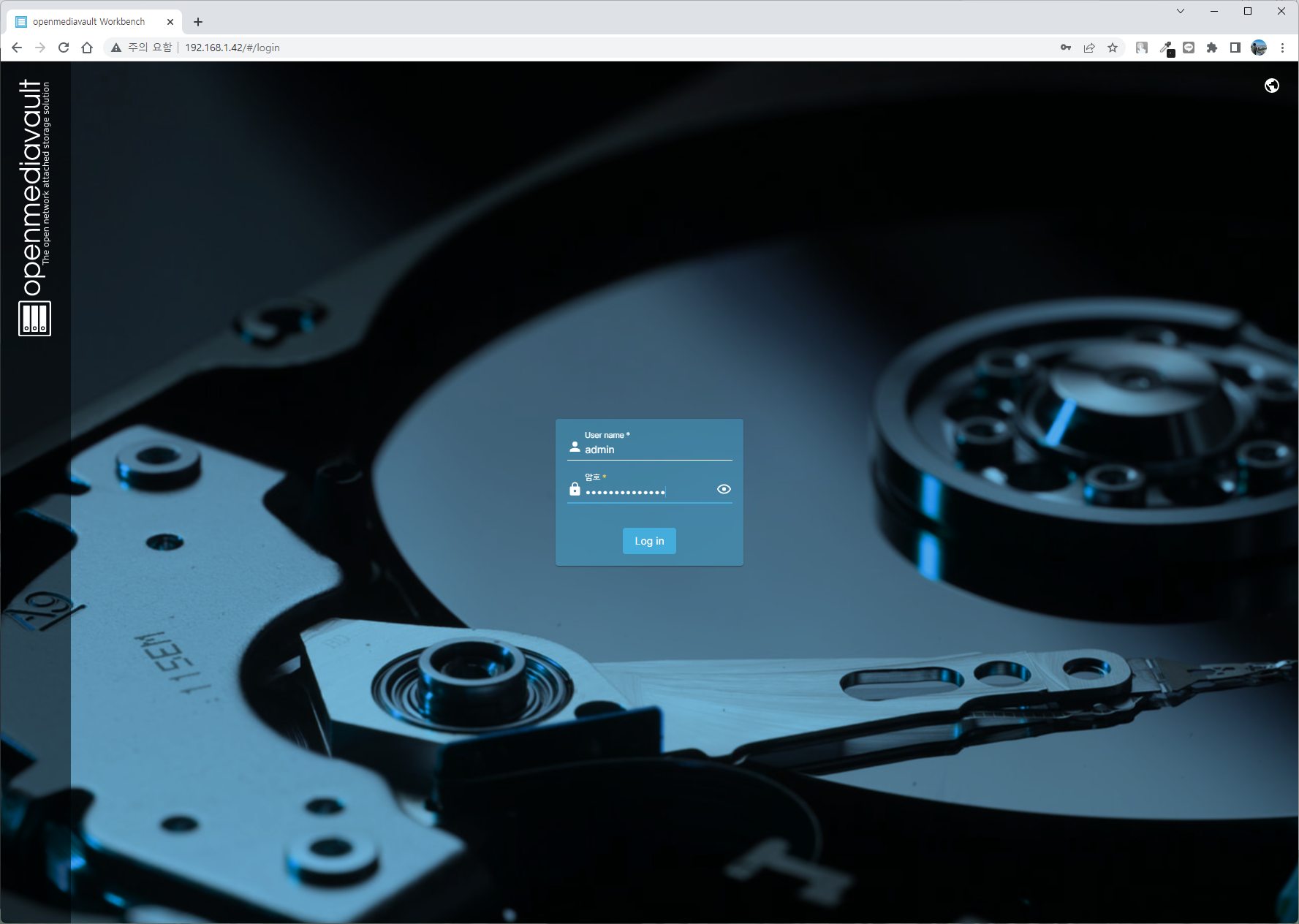Open the language selection globe icon
1299x924 pixels.
(1272, 86)
